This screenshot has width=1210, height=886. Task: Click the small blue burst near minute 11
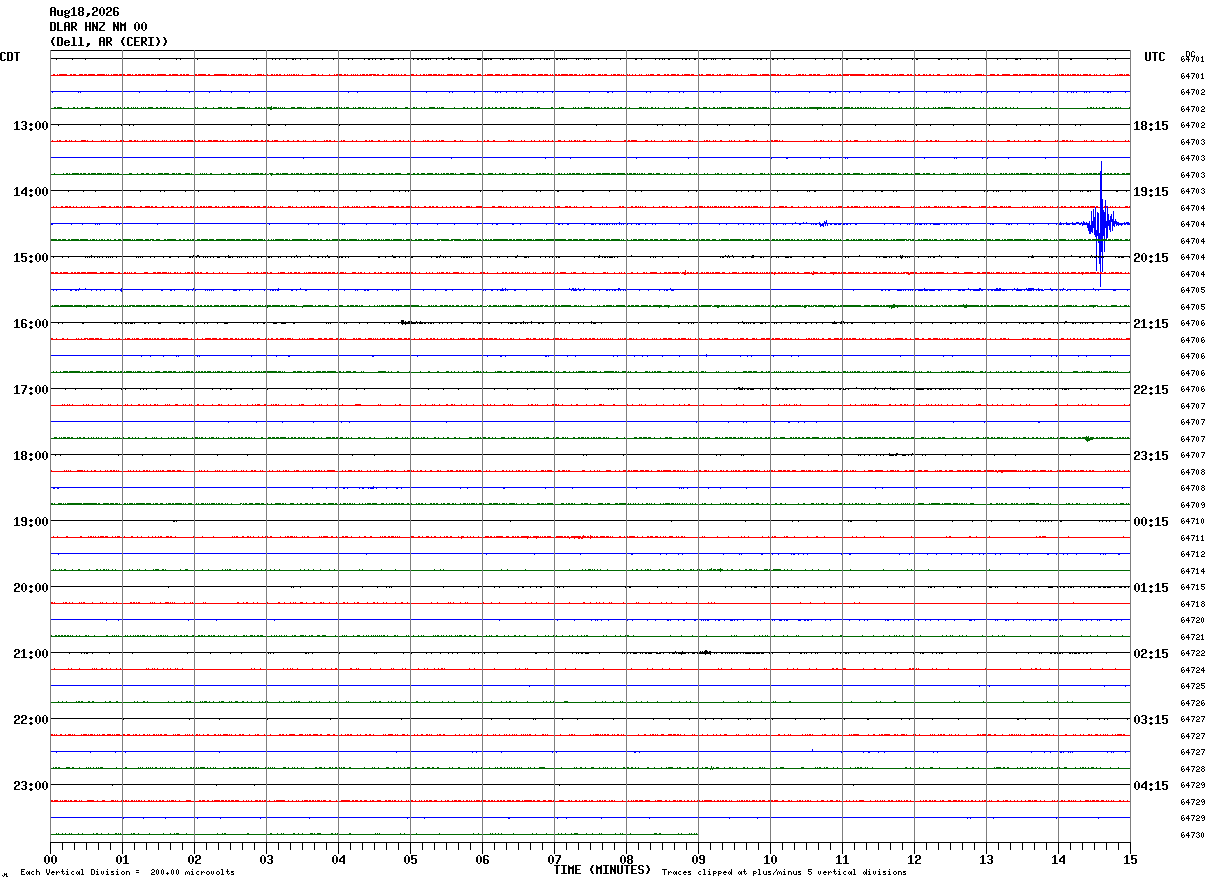tap(823, 224)
